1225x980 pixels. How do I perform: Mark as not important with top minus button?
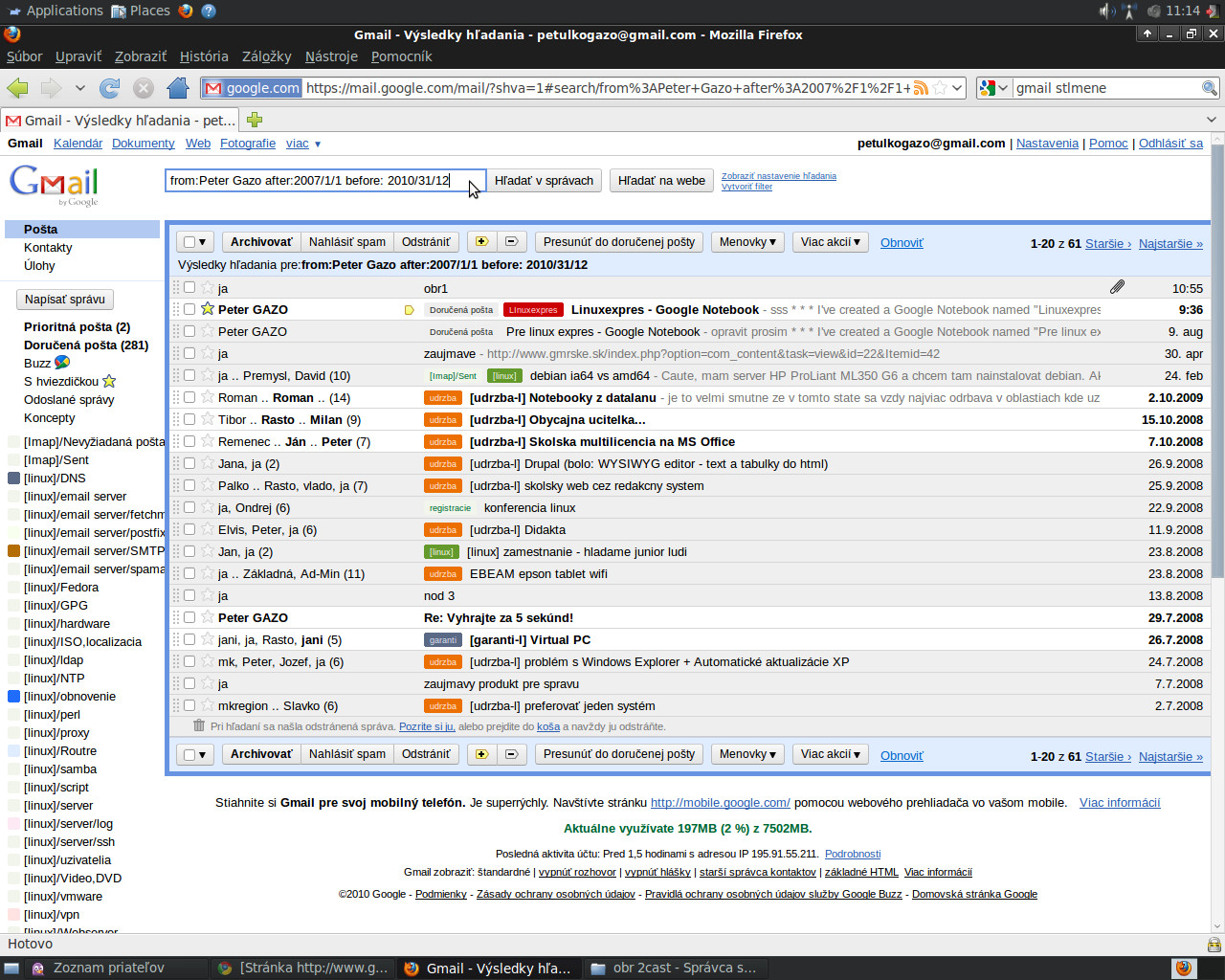coord(511,242)
